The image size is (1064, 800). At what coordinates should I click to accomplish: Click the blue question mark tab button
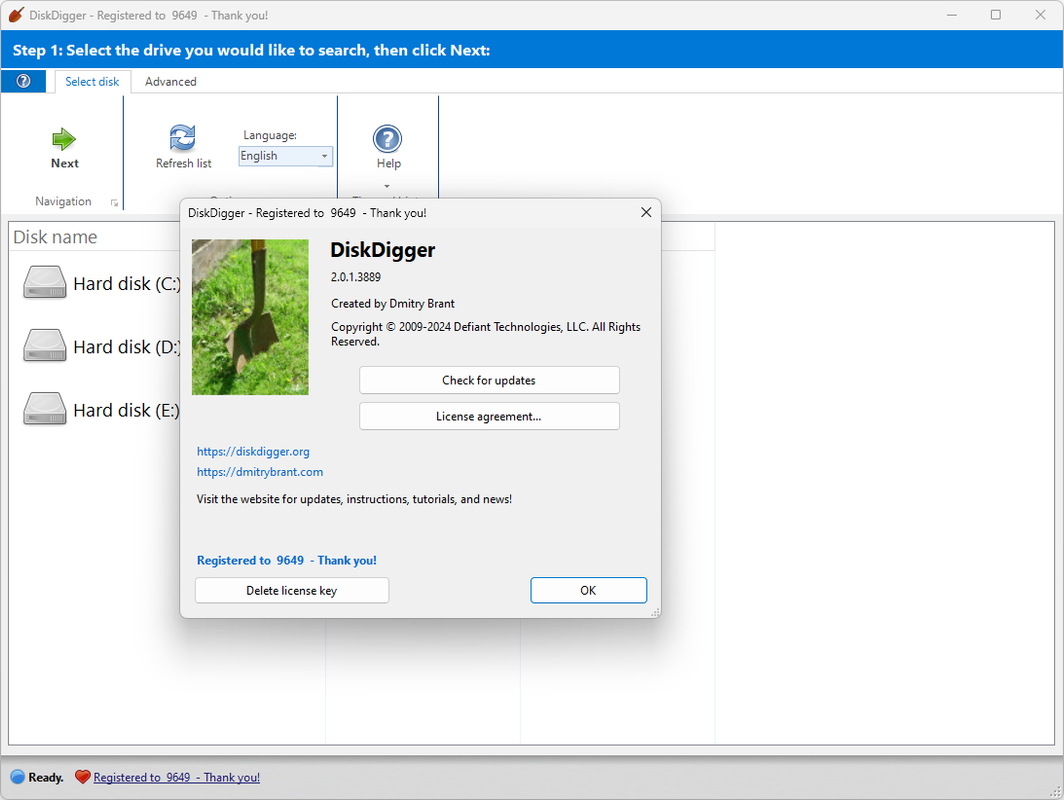[x=23, y=81]
